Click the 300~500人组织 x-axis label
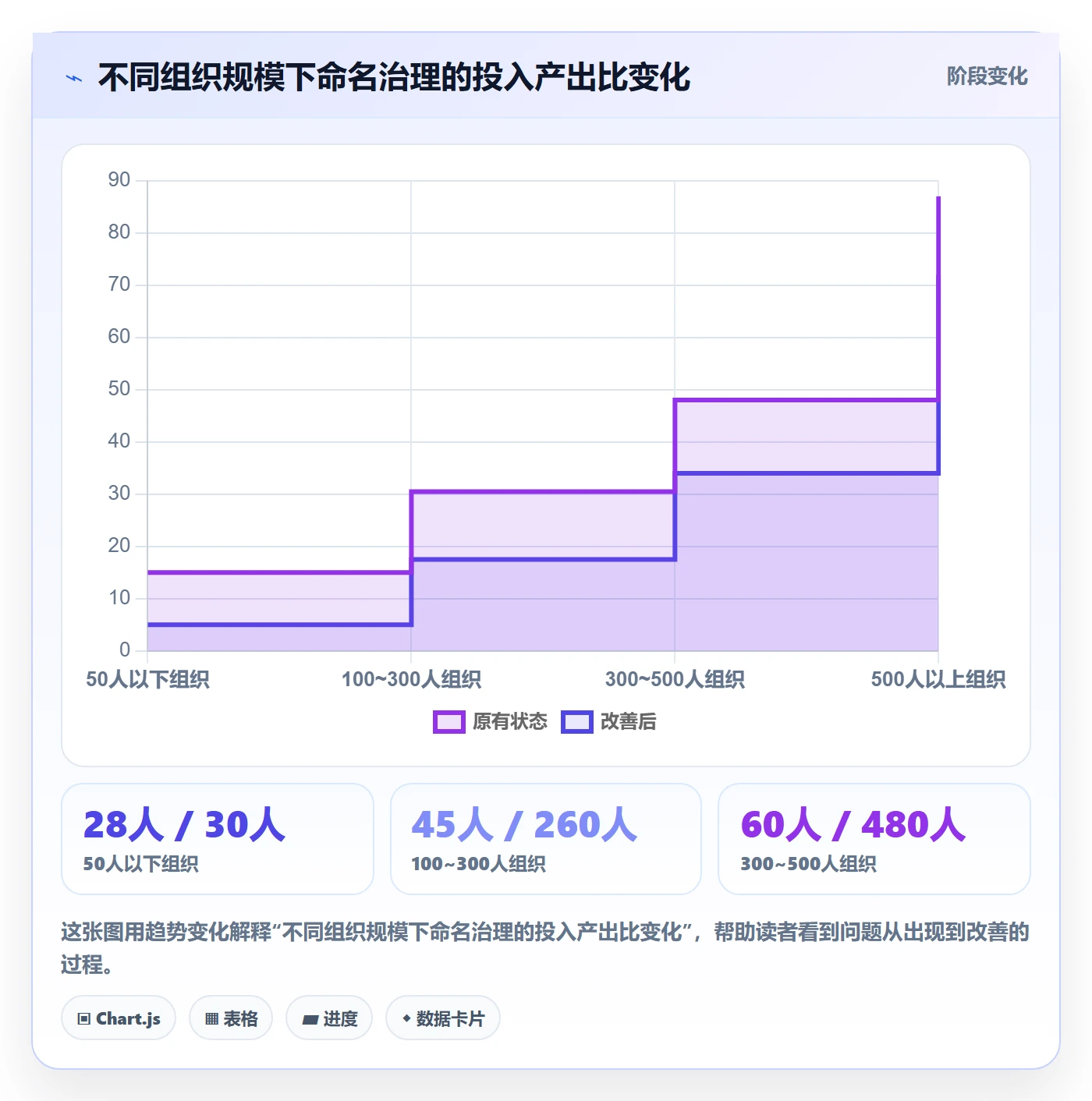 (x=675, y=680)
